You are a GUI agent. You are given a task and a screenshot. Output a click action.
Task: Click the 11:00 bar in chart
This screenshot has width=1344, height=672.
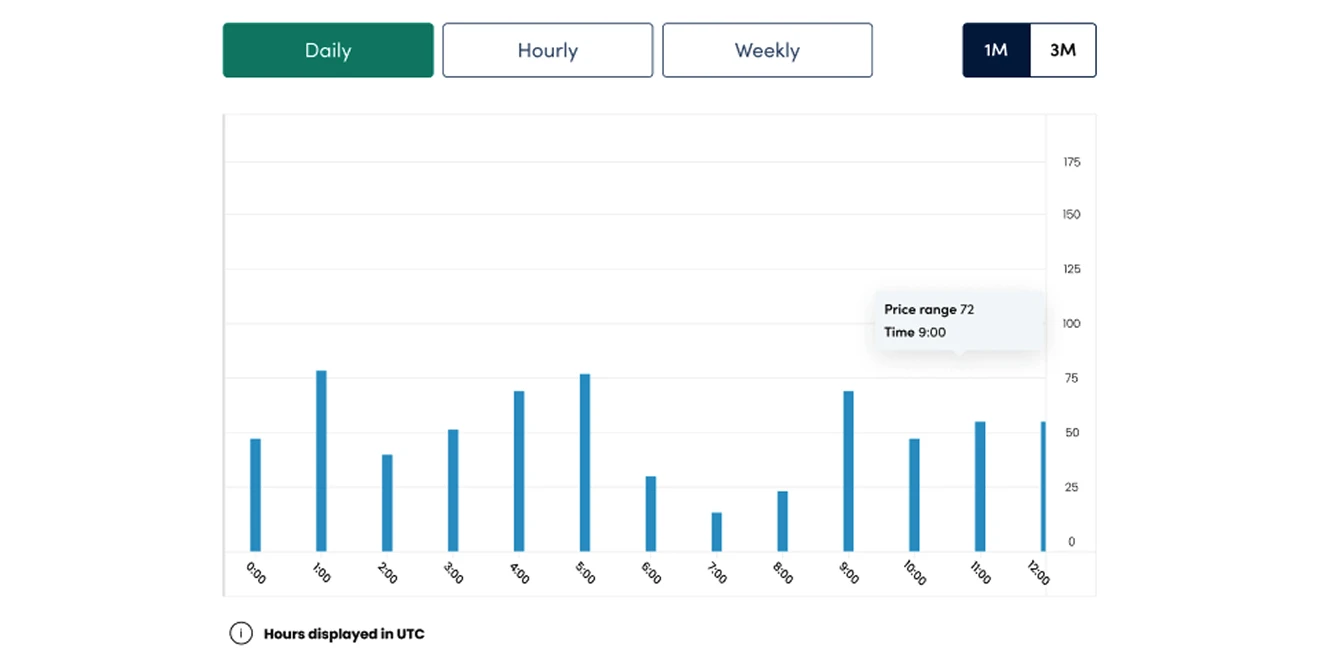981,487
